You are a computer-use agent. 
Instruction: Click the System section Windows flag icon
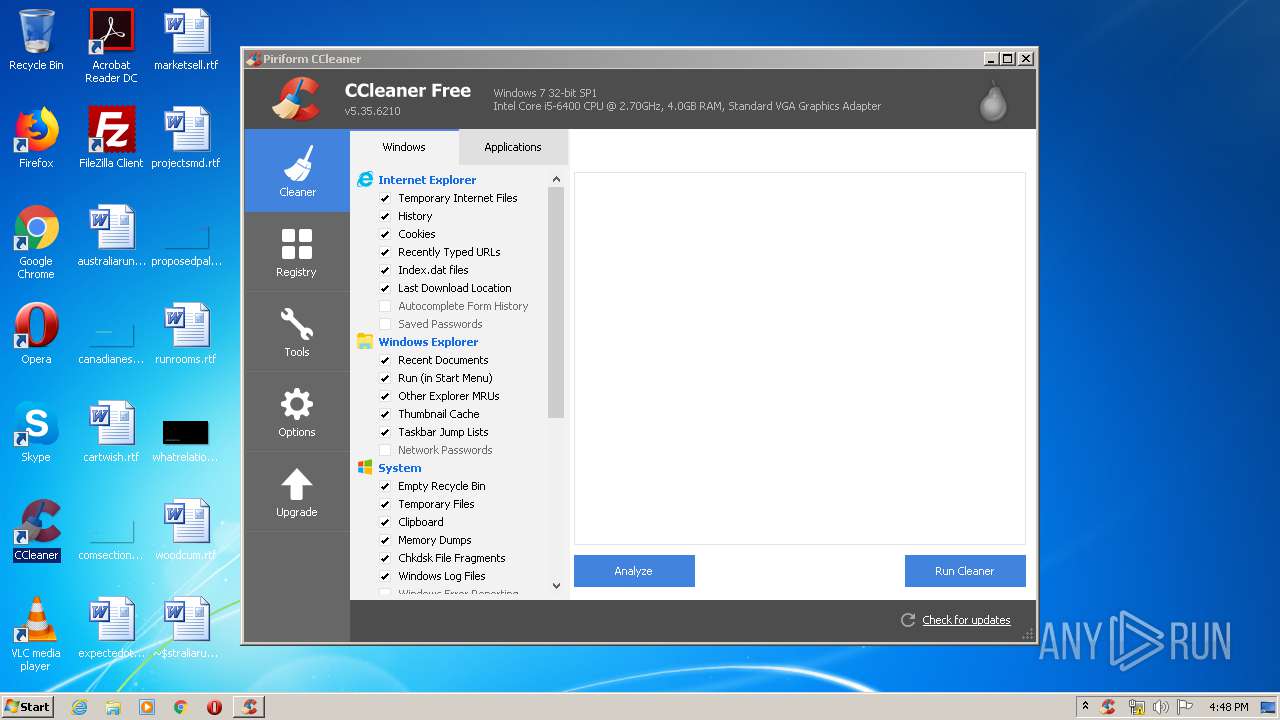[x=365, y=468]
